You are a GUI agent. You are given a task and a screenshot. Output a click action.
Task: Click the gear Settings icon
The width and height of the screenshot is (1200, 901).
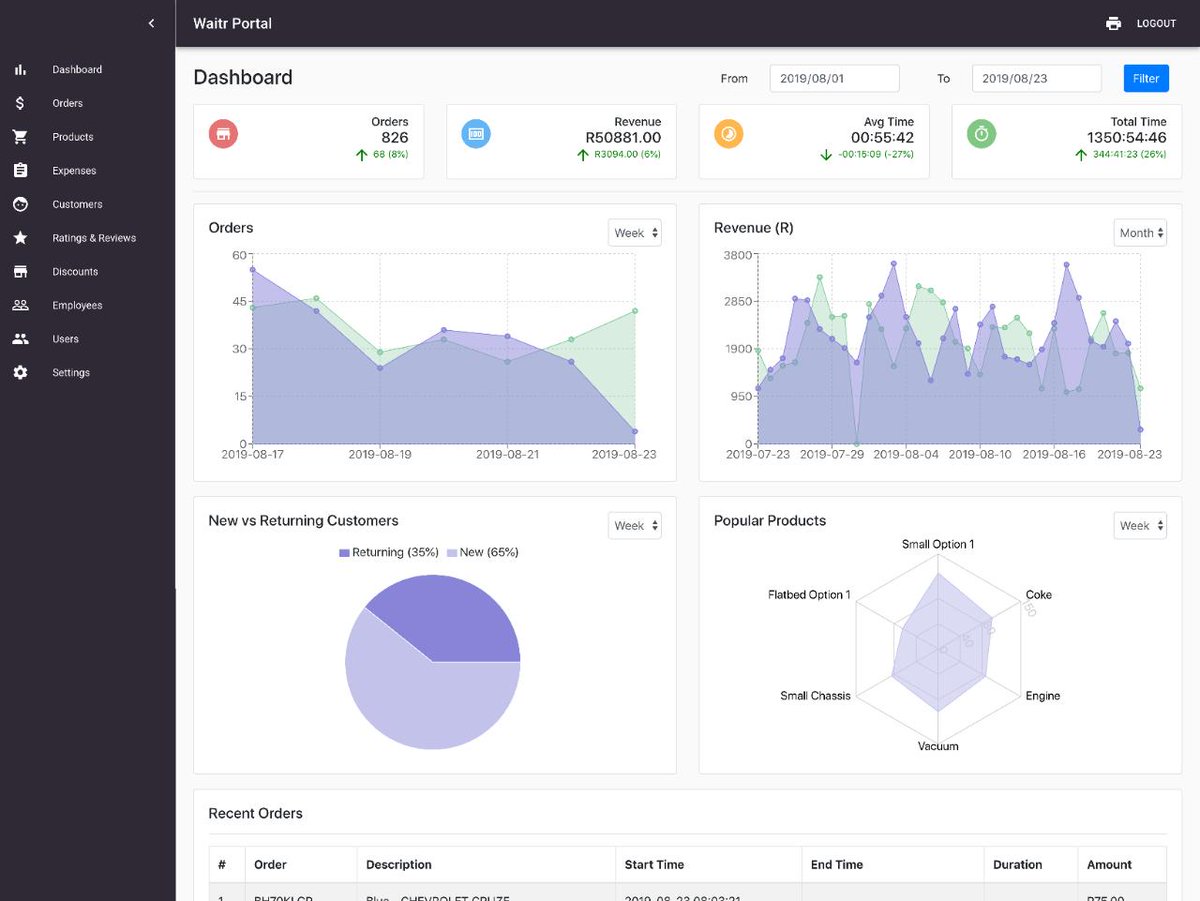[20, 372]
